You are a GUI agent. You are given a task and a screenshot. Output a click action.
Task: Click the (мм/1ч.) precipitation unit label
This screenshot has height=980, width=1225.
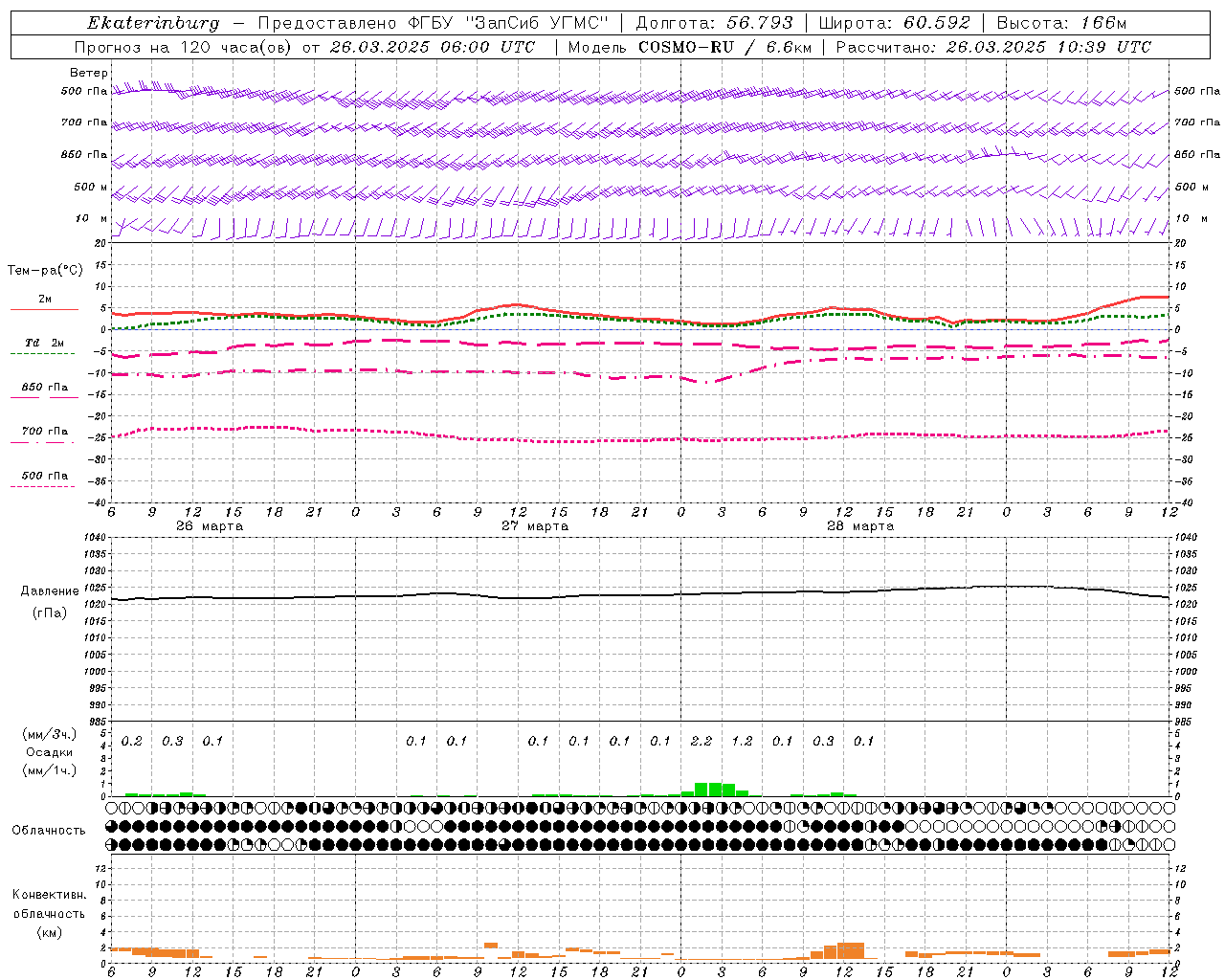[50, 770]
